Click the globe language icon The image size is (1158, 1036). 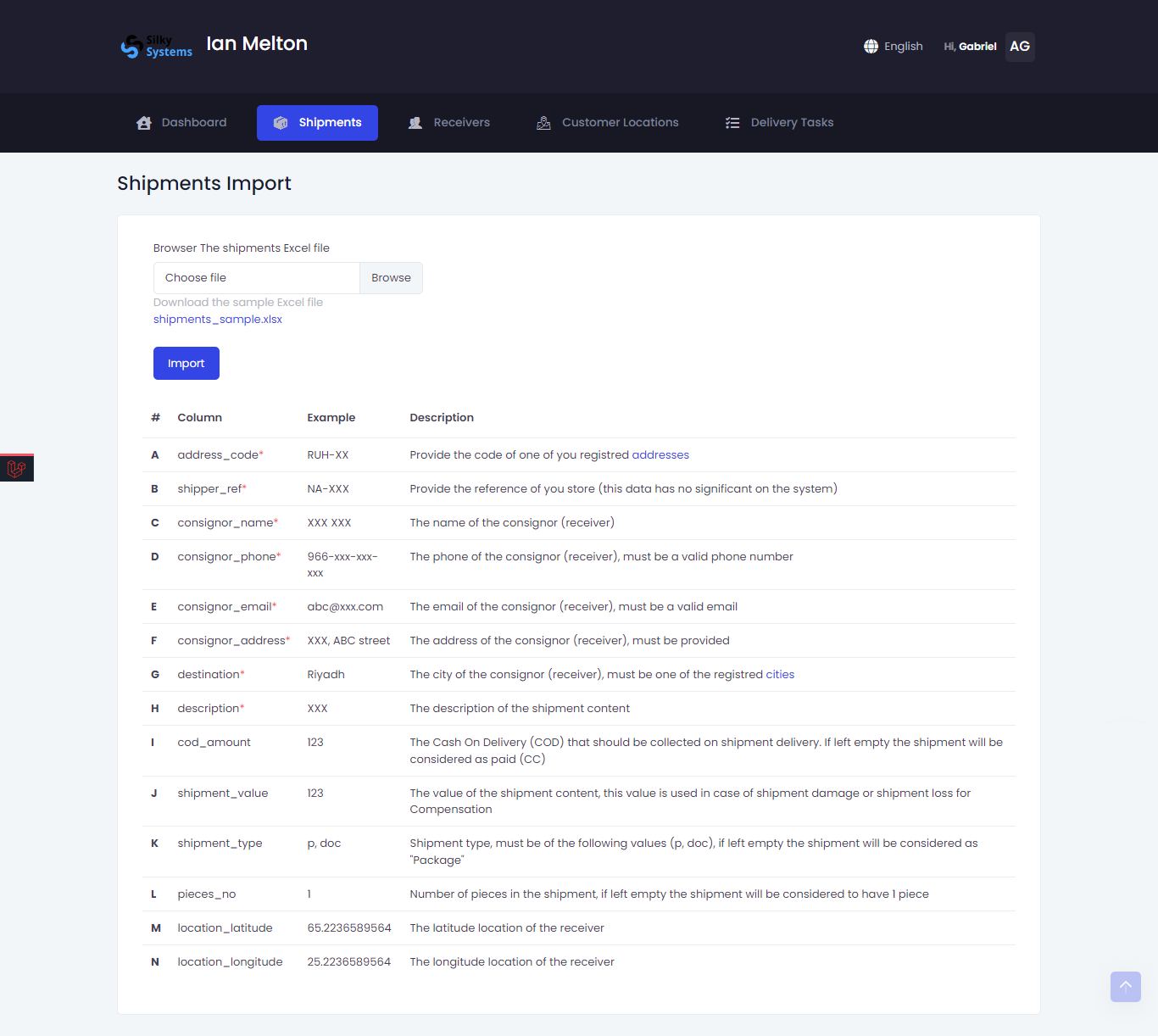pyautogui.click(x=871, y=47)
